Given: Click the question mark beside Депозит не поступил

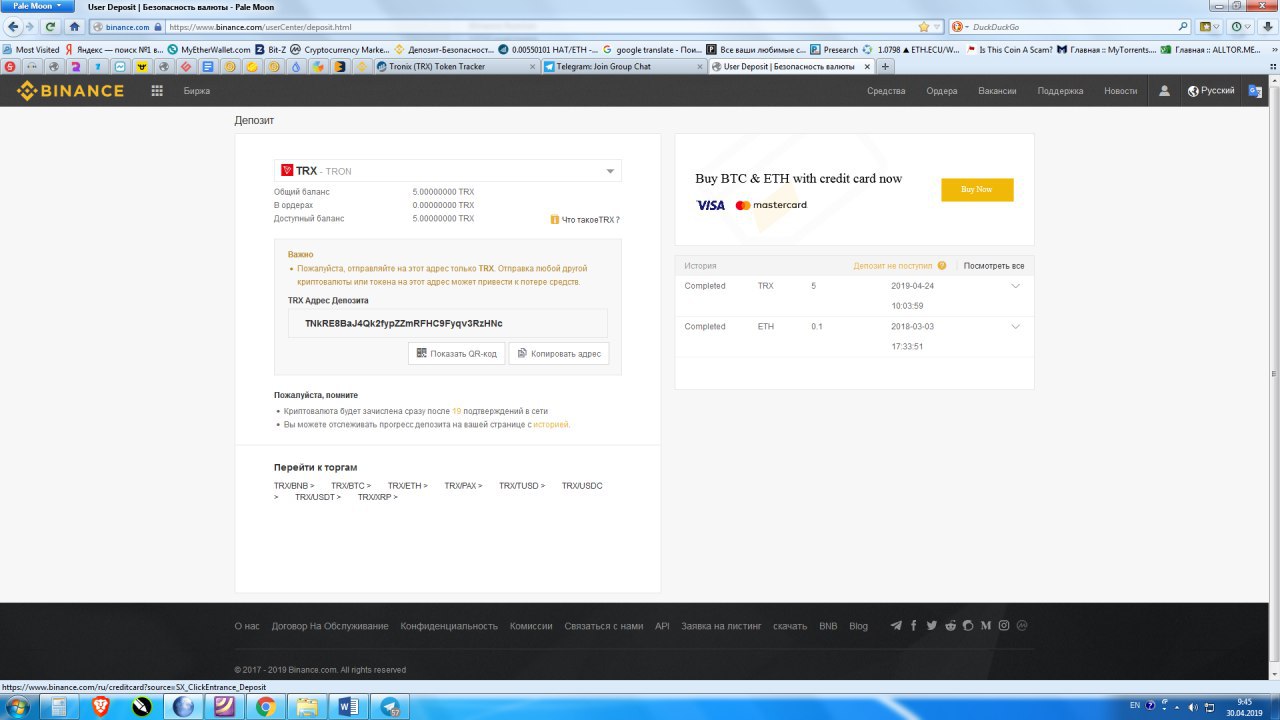Looking at the screenshot, I should 942,266.
